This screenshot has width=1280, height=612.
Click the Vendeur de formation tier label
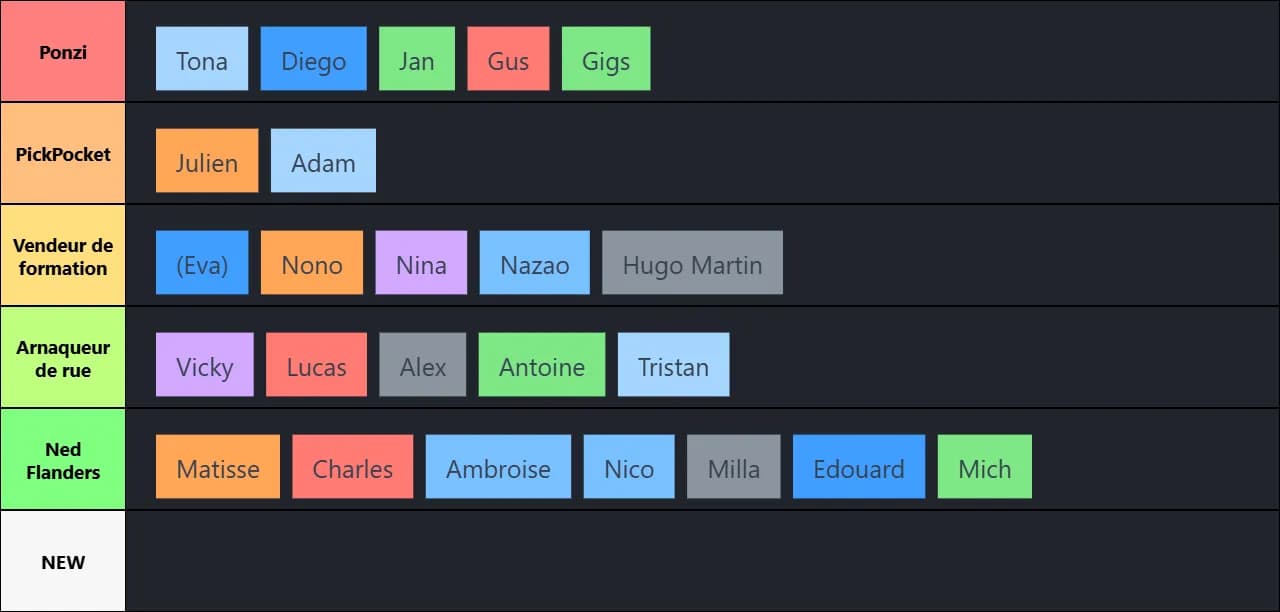(x=63, y=256)
